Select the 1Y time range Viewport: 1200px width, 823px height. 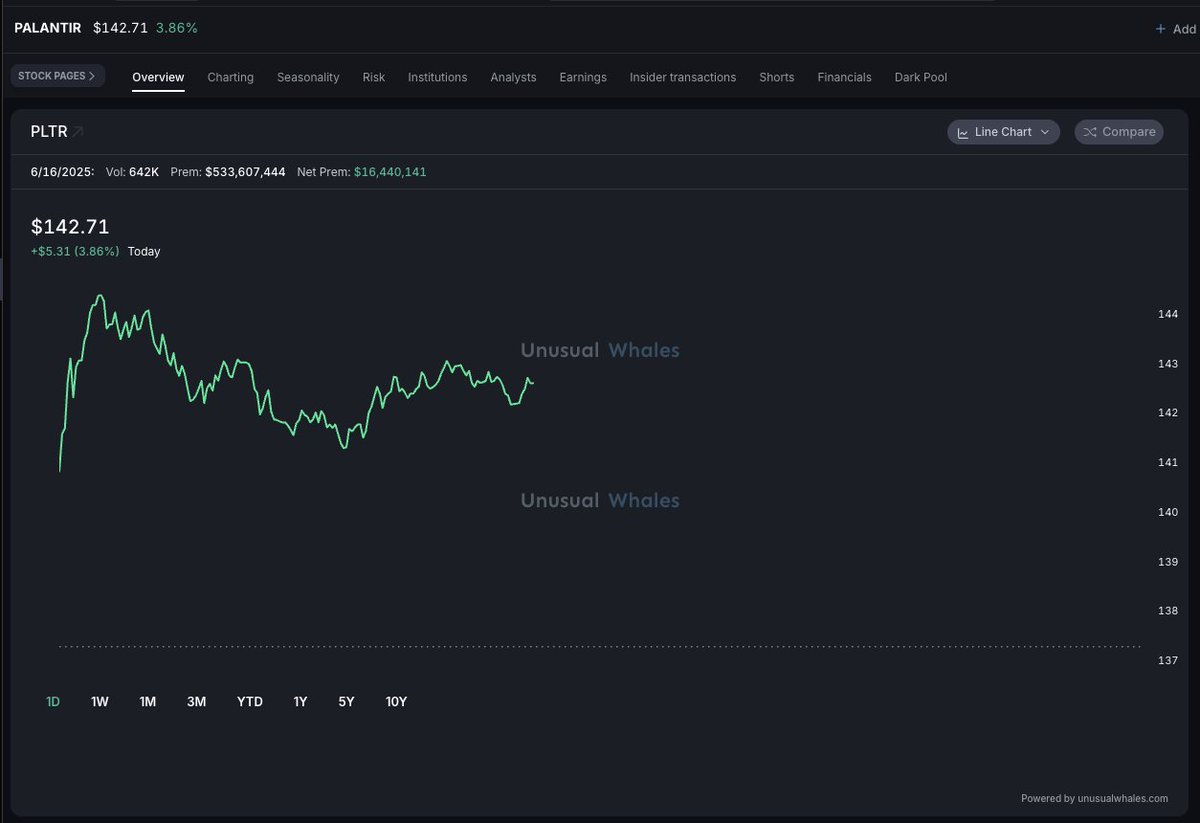pos(300,702)
